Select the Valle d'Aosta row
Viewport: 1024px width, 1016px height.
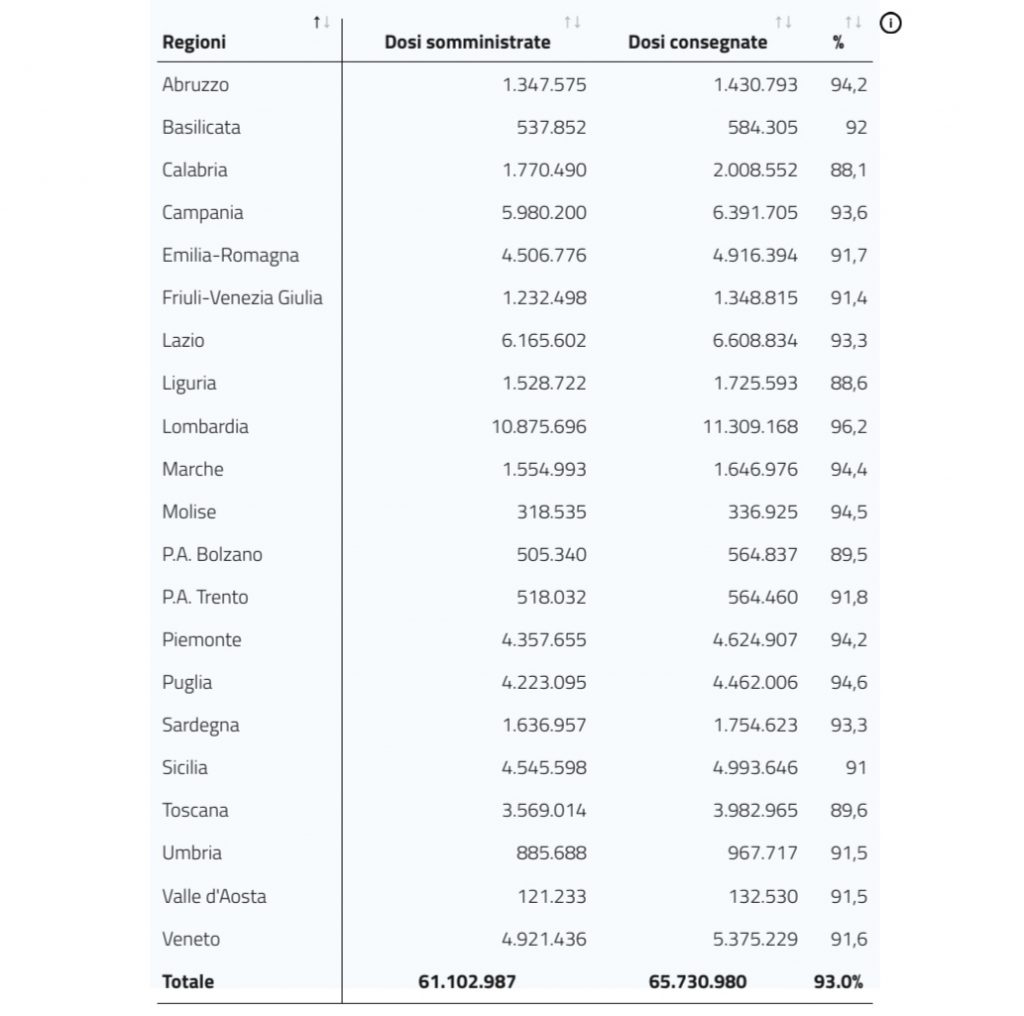(515, 896)
